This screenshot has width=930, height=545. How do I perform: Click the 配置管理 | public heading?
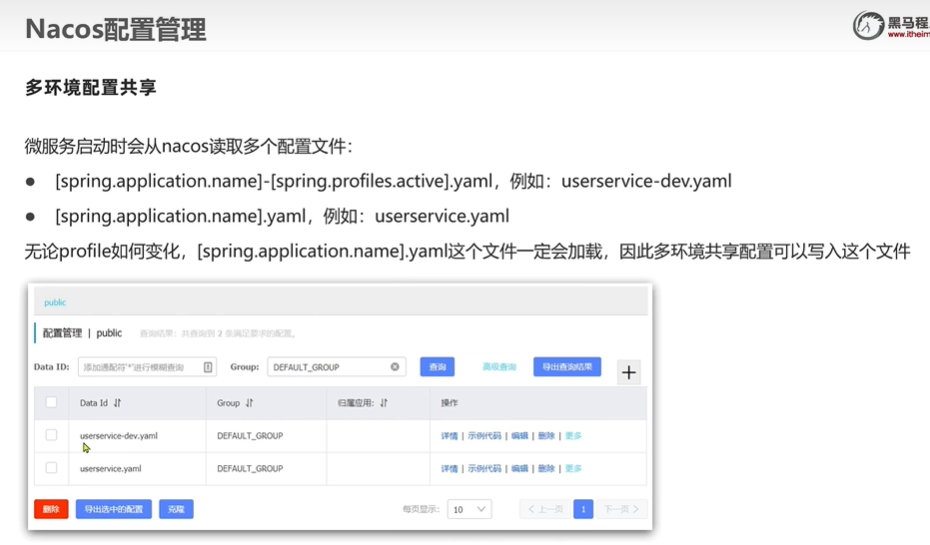point(82,333)
